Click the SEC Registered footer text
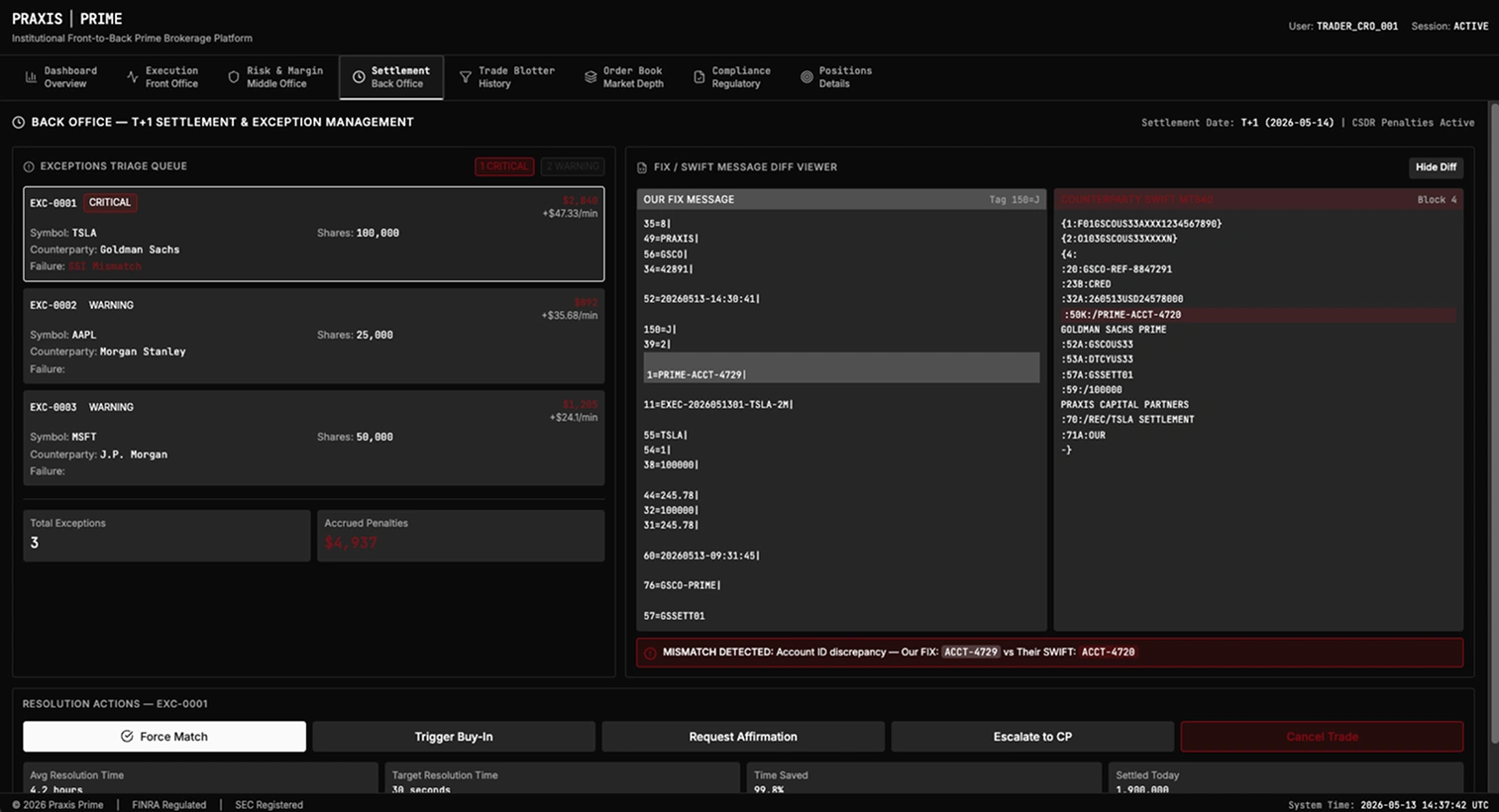 point(268,805)
